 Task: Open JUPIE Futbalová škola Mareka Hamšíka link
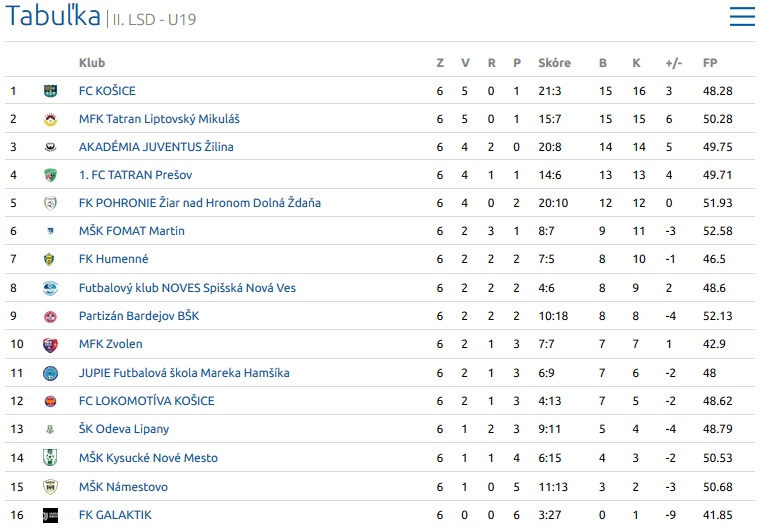(184, 373)
